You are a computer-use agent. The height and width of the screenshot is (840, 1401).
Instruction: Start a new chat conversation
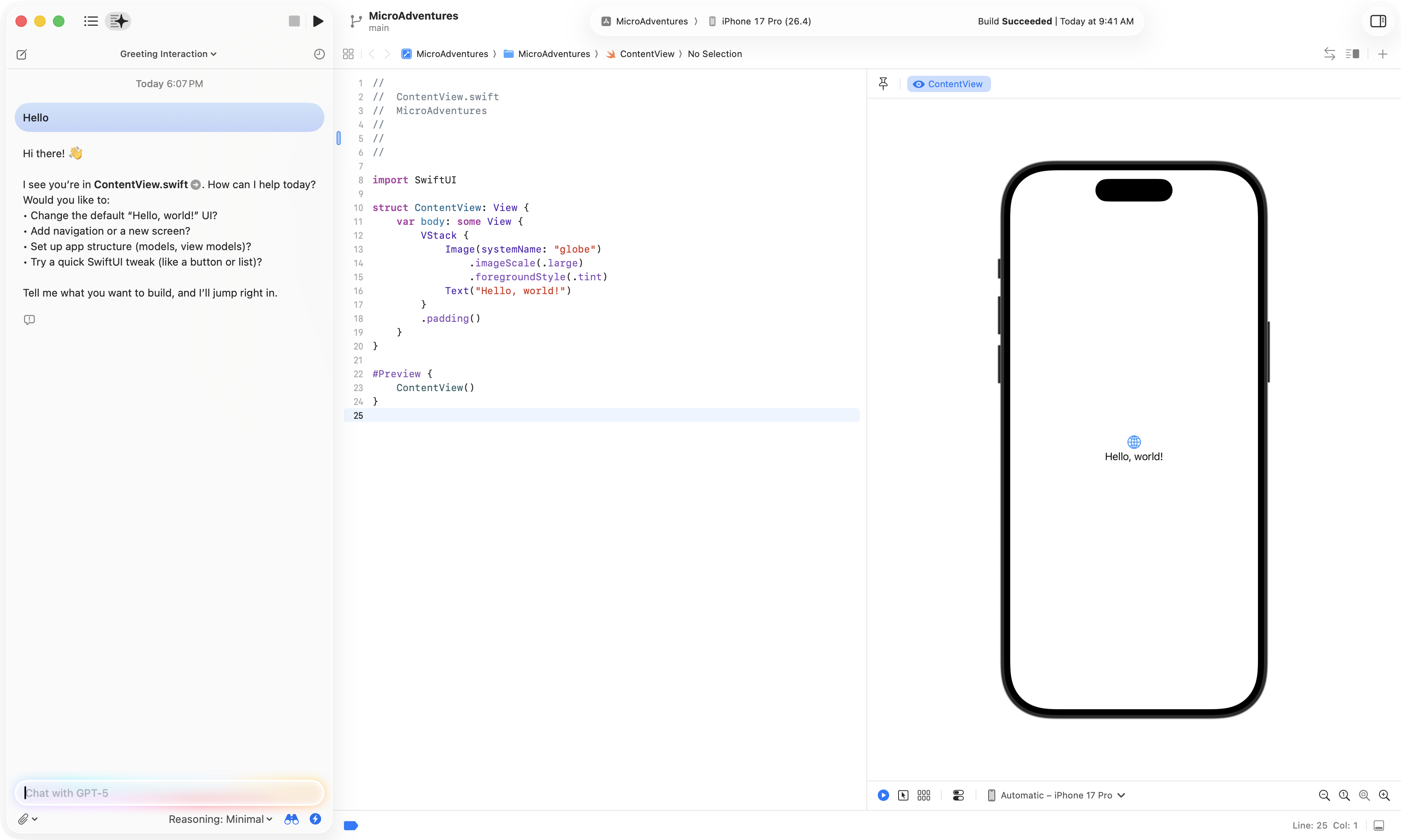pos(22,54)
